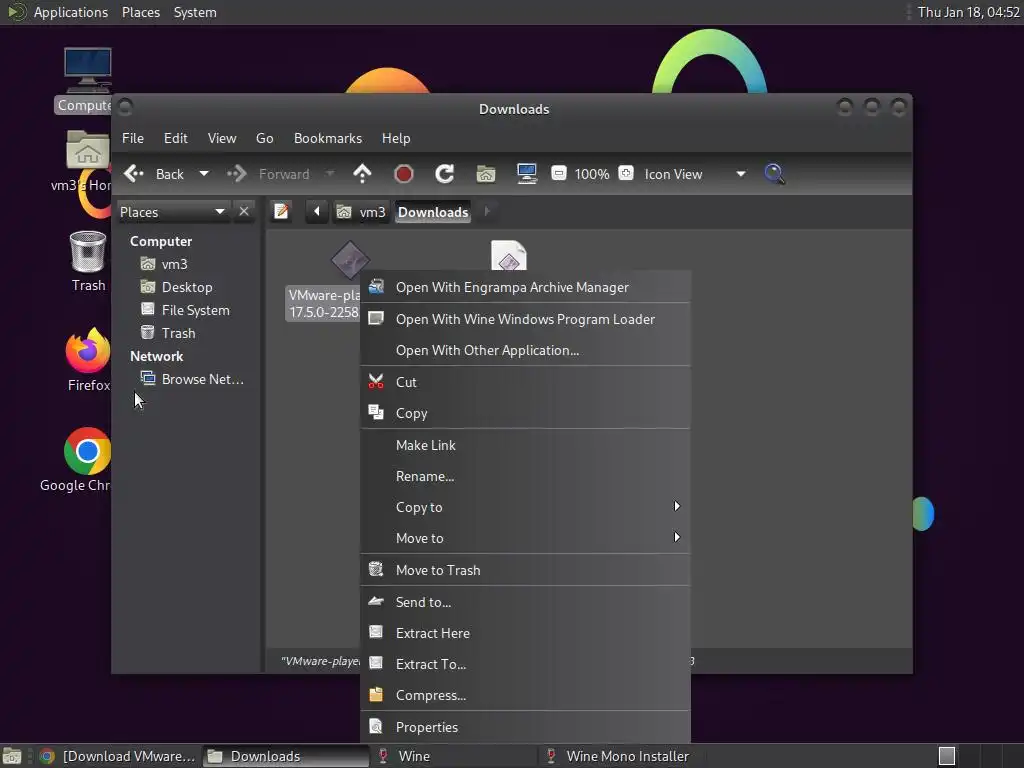Open the Icon View mode dropdown
1024x768 pixels.
click(x=695, y=174)
